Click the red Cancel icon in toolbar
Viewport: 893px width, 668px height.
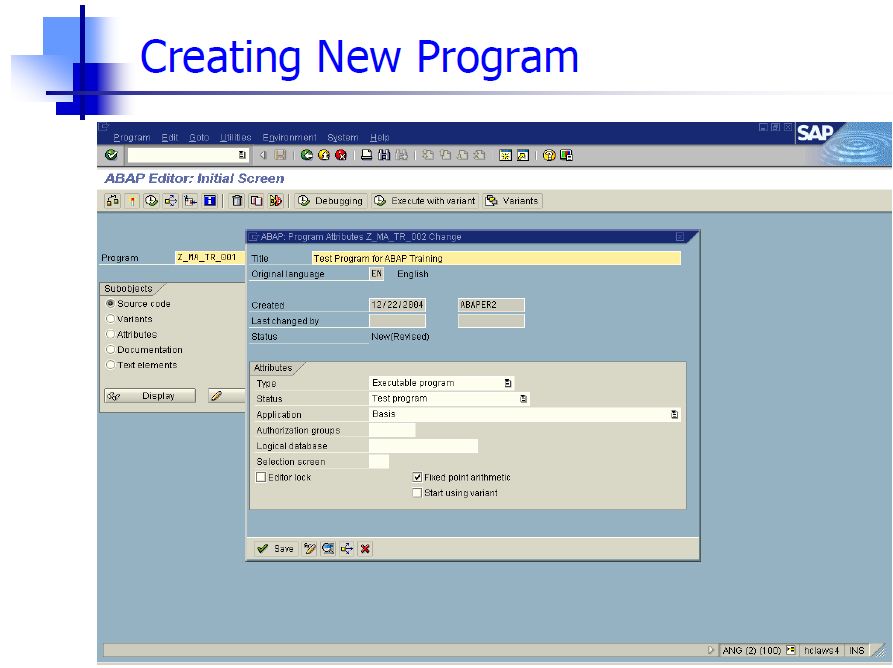pos(341,155)
